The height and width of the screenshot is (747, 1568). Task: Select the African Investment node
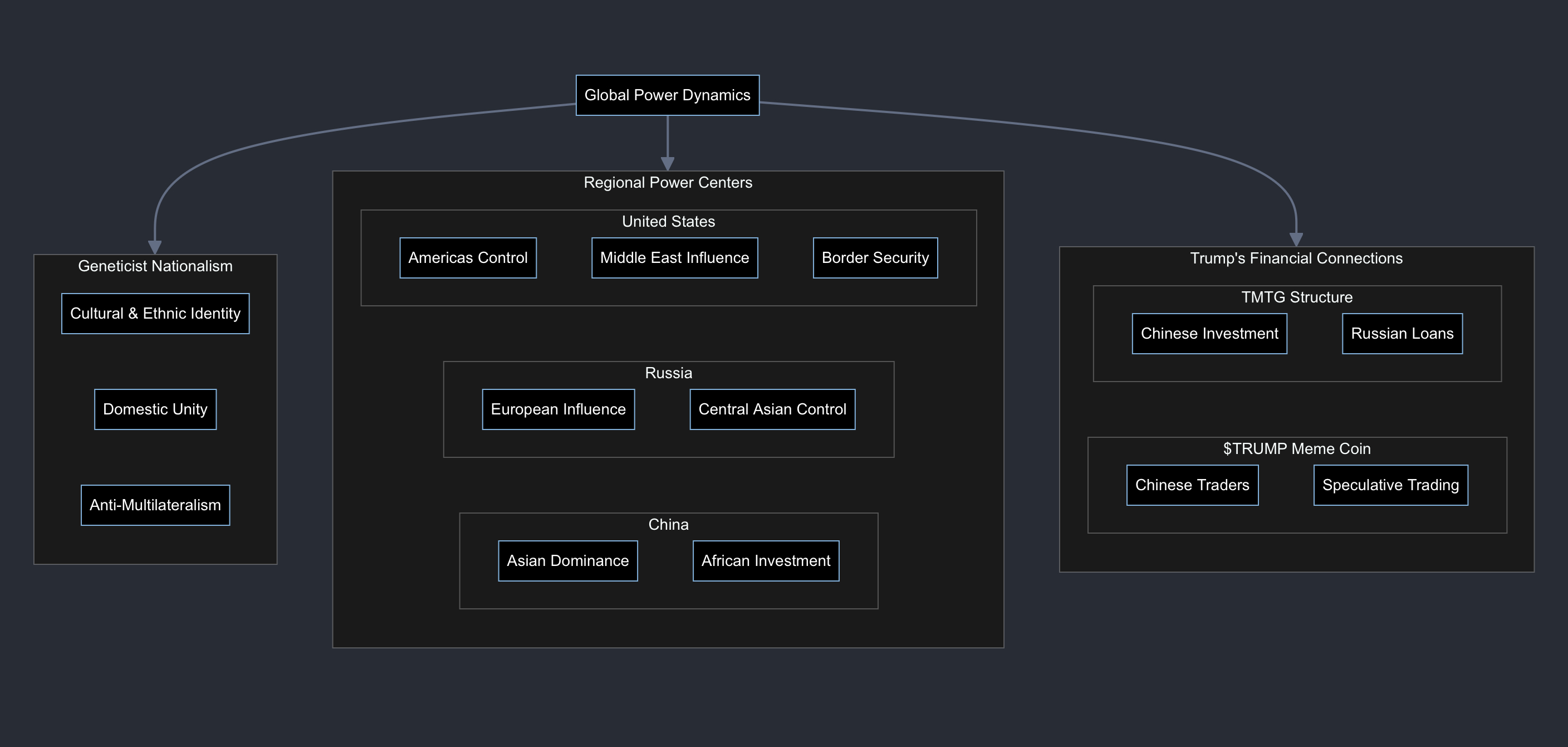(766, 561)
